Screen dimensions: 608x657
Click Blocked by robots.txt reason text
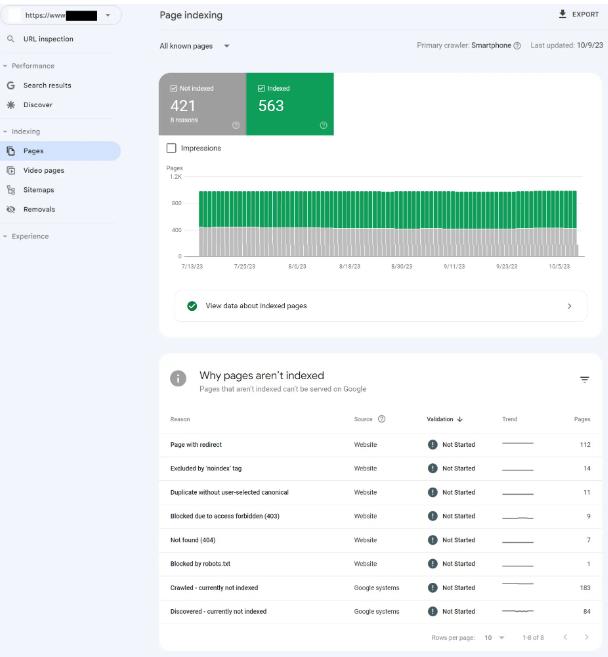pos(200,564)
